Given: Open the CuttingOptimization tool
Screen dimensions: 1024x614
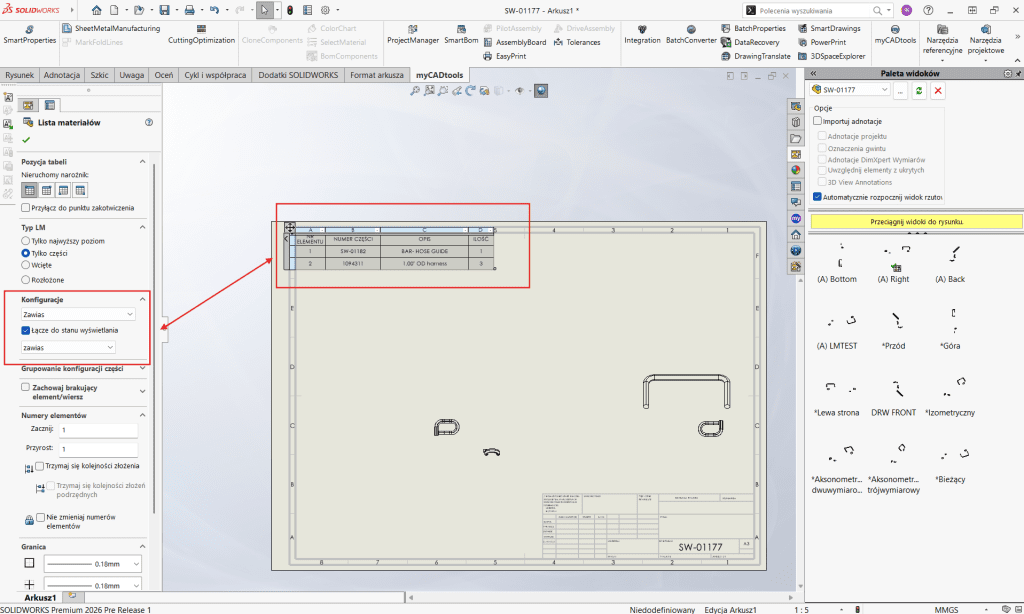Looking at the screenshot, I should 201,29.
